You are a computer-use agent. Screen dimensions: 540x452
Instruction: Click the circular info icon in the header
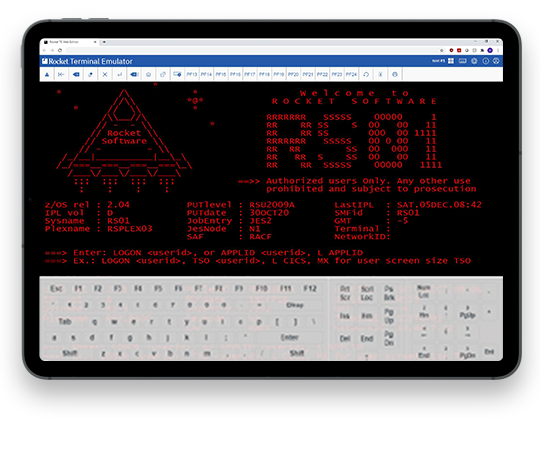coord(486,61)
